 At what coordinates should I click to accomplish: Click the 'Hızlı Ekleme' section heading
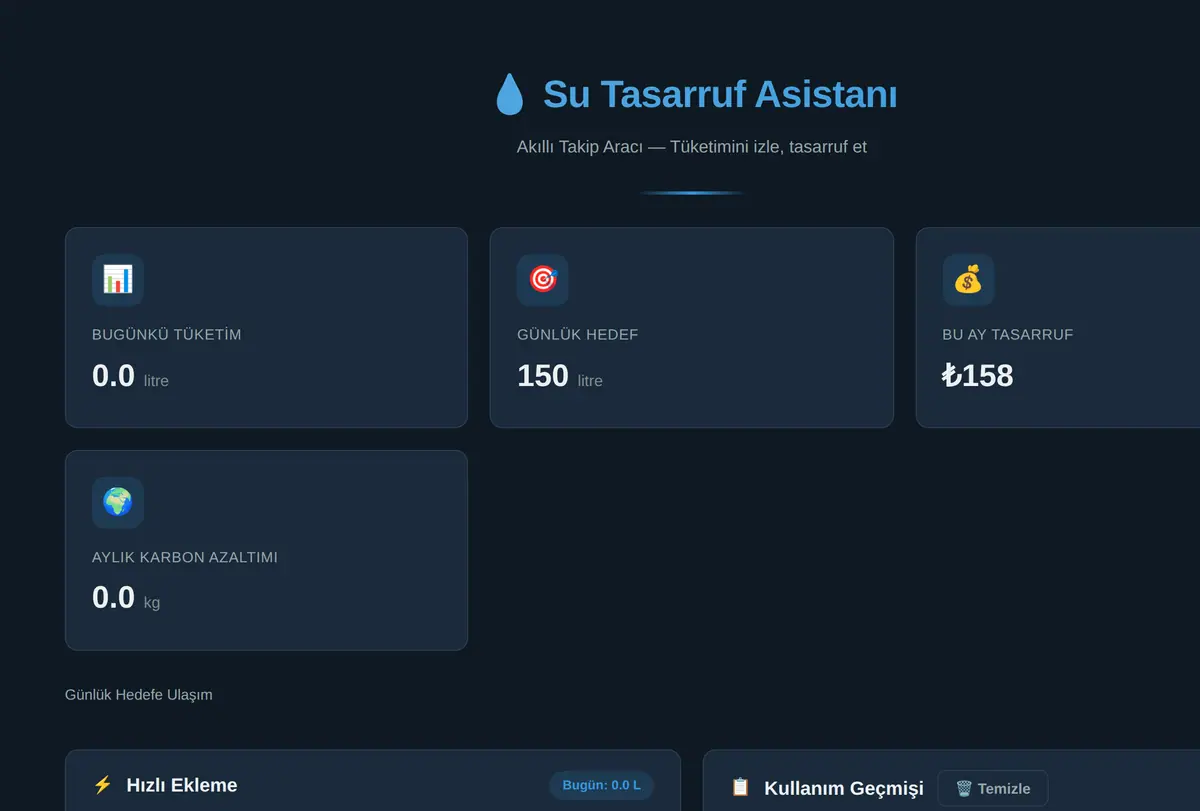click(182, 785)
